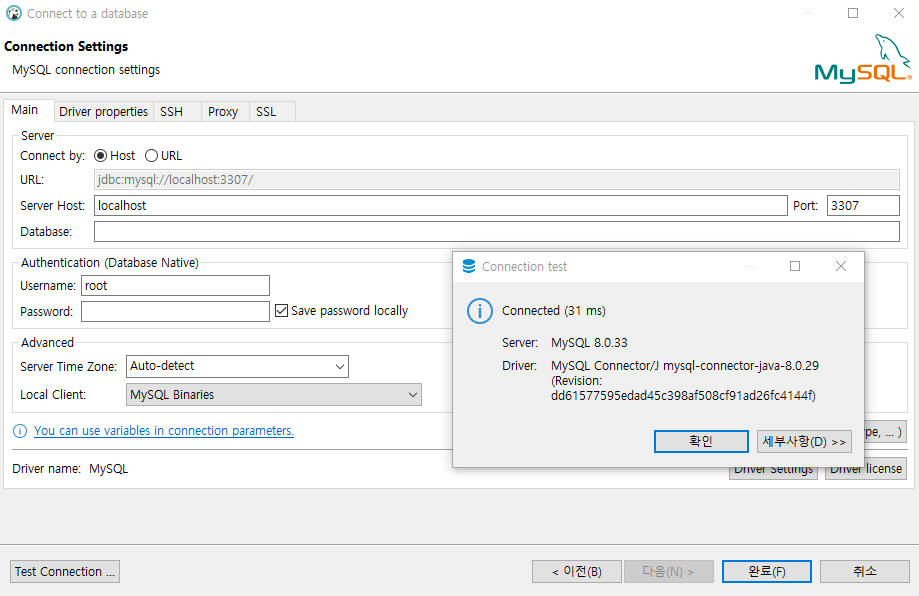
Task: Click the MySQL dolphin logo
Action: click(863, 59)
